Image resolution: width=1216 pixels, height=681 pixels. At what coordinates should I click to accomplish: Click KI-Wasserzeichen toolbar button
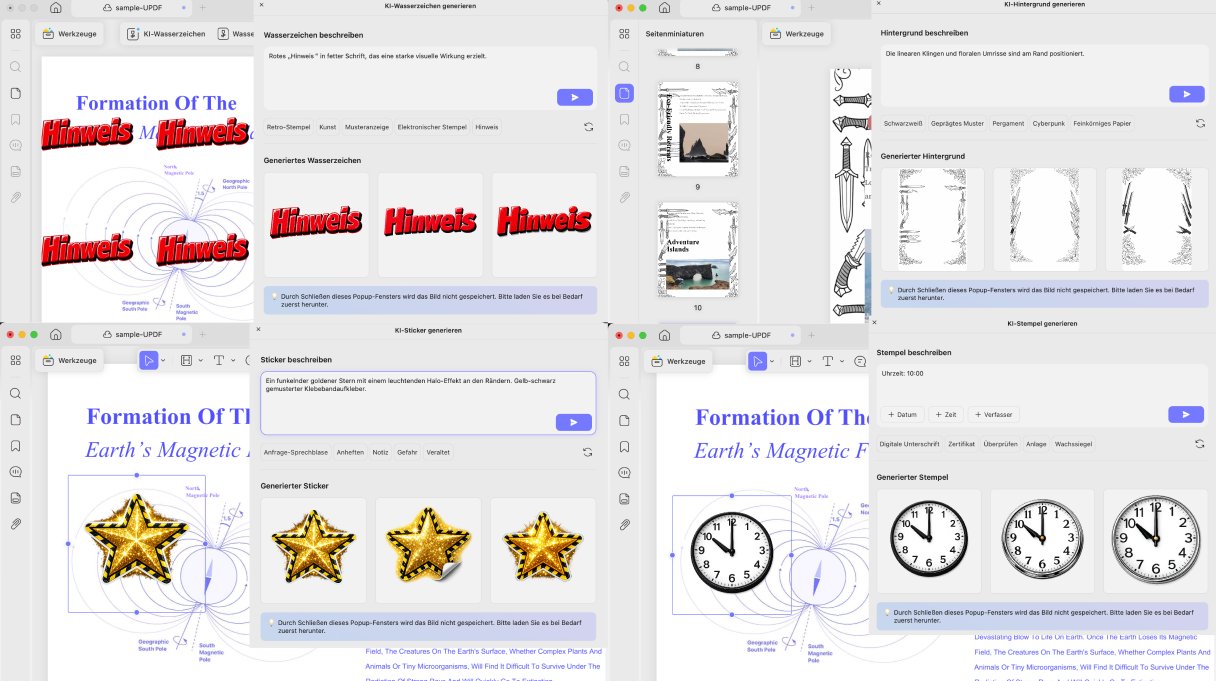pyautogui.click(x=166, y=34)
